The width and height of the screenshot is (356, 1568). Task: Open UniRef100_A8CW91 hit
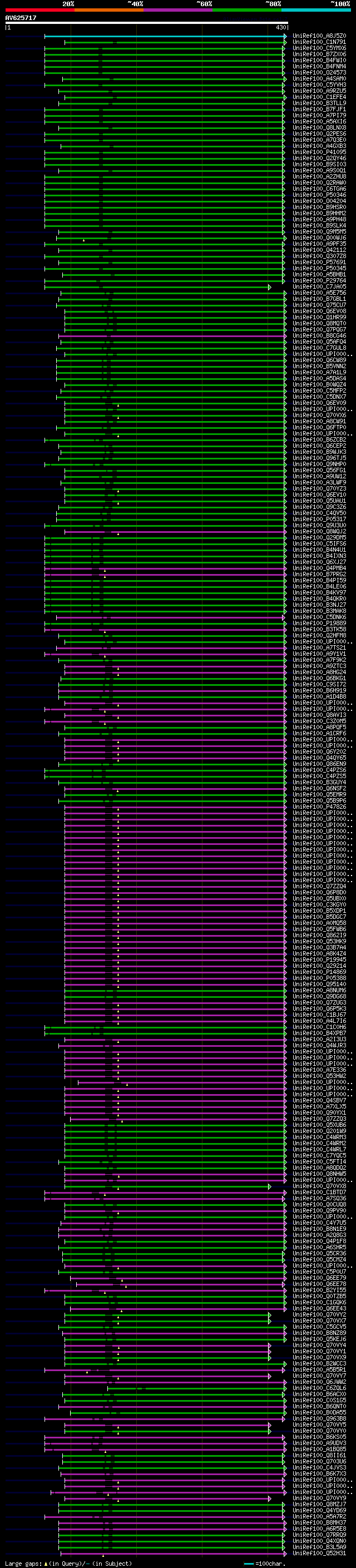pyautogui.click(x=319, y=421)
